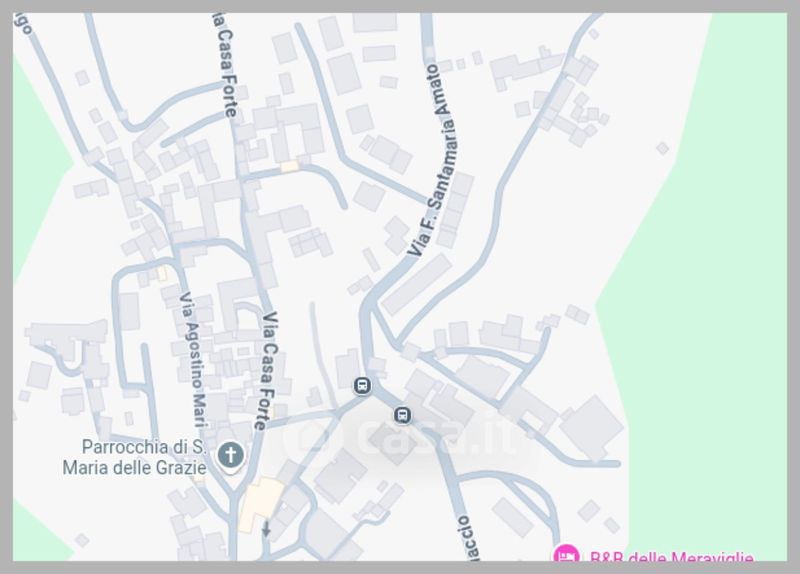The image size is (800, 574).
Task: Click the one-way arrow below the large yellow building
Action: click(265, 529)
